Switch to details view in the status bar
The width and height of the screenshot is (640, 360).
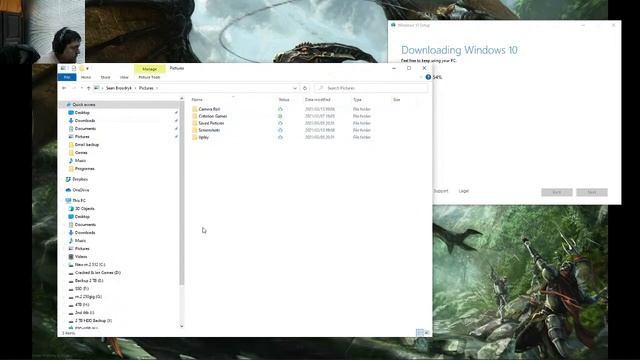click(419, 333)
